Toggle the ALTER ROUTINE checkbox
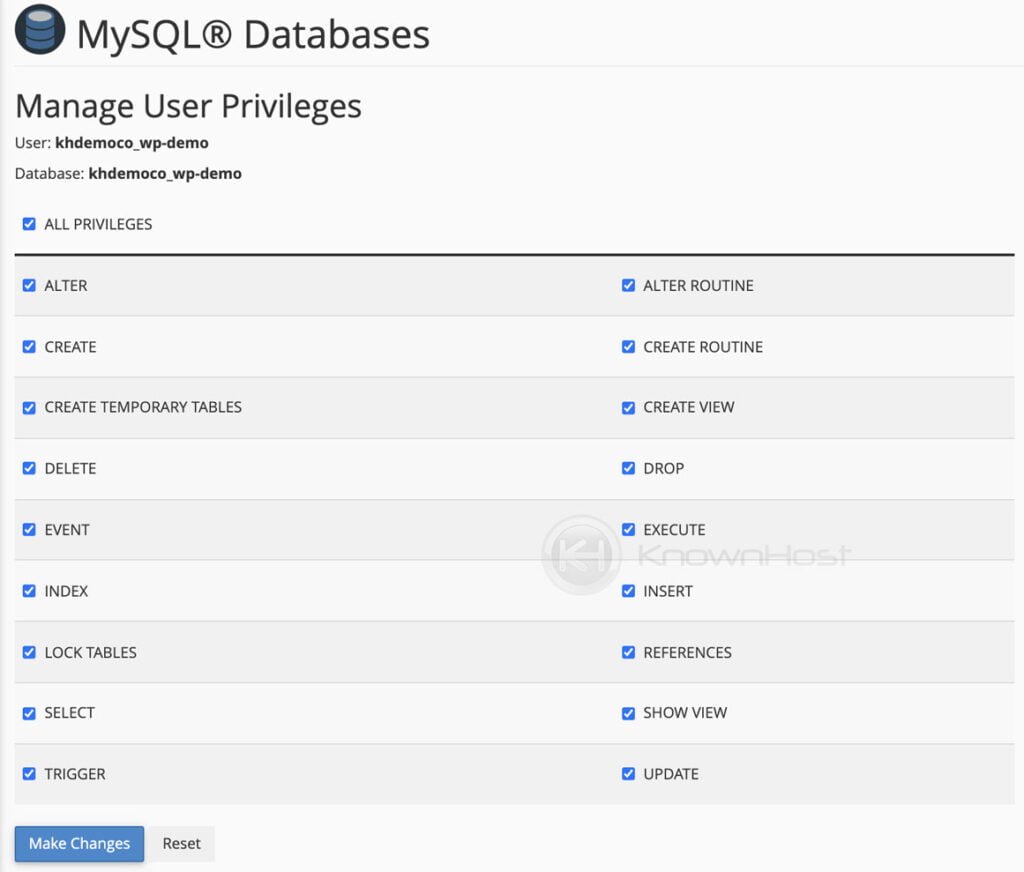The width and height of the screenshot is (1024, 872). [x=628, y=285]
